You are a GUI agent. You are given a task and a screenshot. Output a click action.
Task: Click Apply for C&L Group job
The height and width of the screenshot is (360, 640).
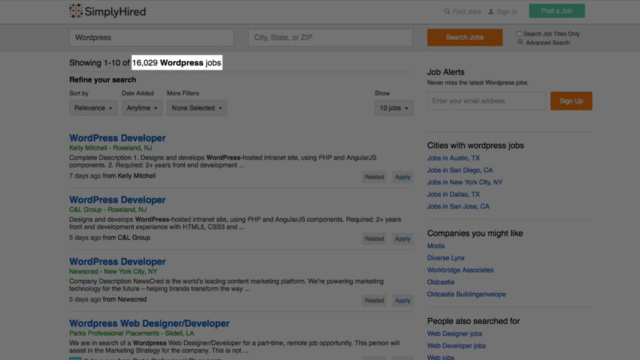click(402, 238)
